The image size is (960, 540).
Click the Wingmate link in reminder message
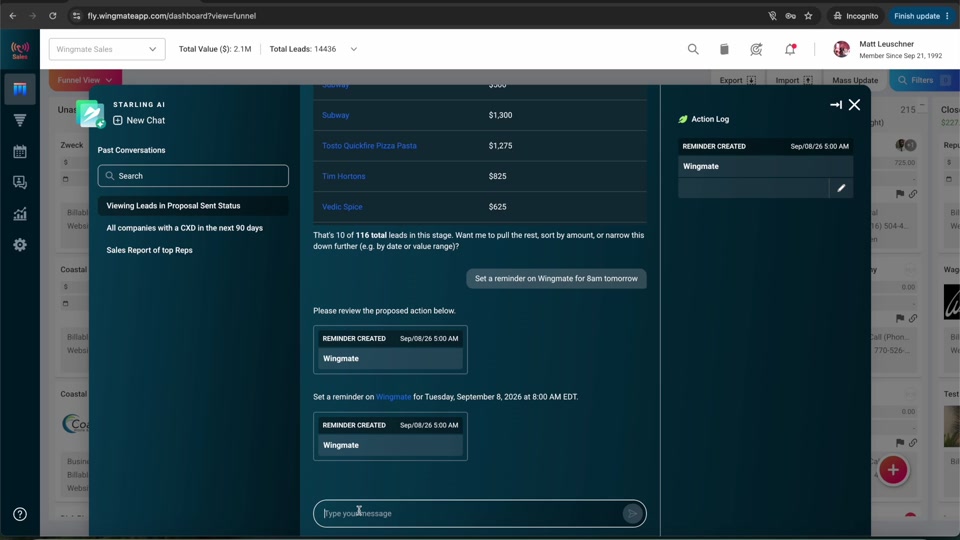click(x=393, y=397)
